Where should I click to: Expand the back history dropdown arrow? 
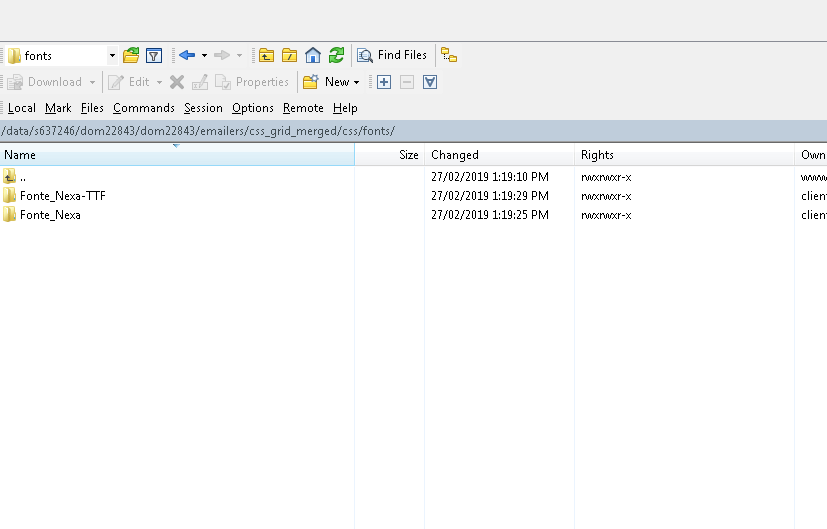204,55
